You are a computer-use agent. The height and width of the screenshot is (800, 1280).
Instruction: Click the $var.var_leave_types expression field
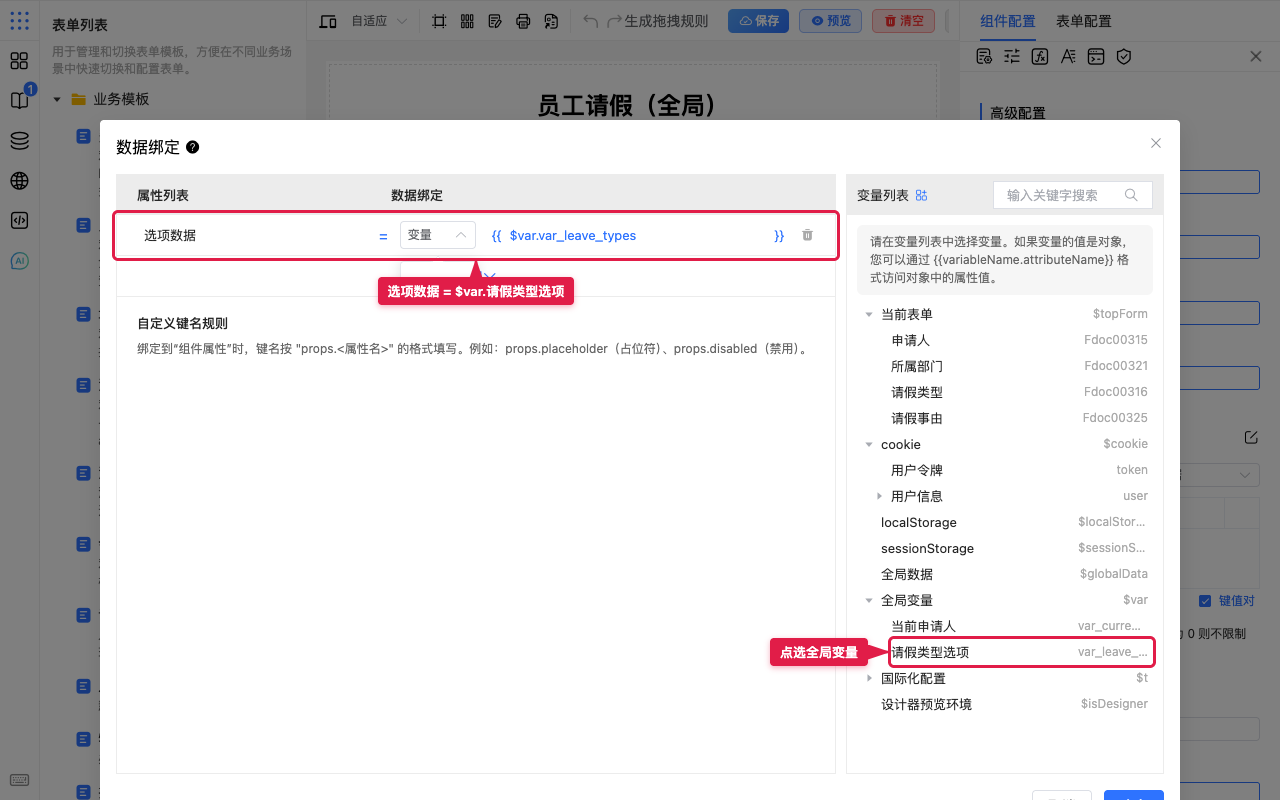click(x=638, y=235)
